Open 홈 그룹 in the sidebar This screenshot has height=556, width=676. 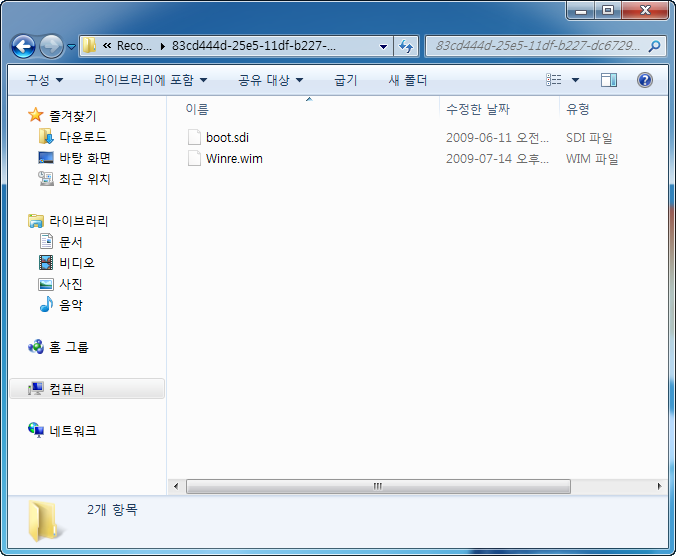[x=69, y=347]
